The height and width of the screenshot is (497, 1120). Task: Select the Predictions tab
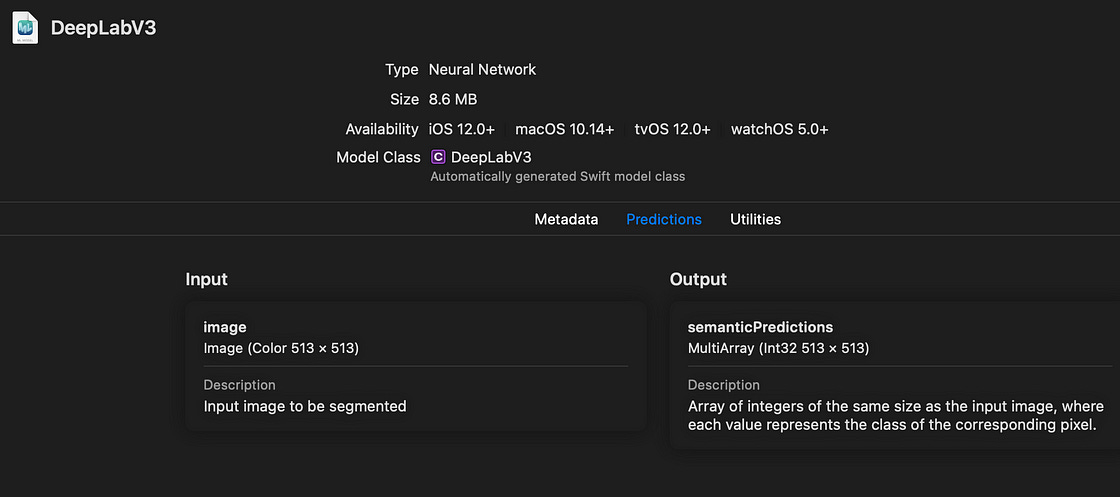coord(664,219)
